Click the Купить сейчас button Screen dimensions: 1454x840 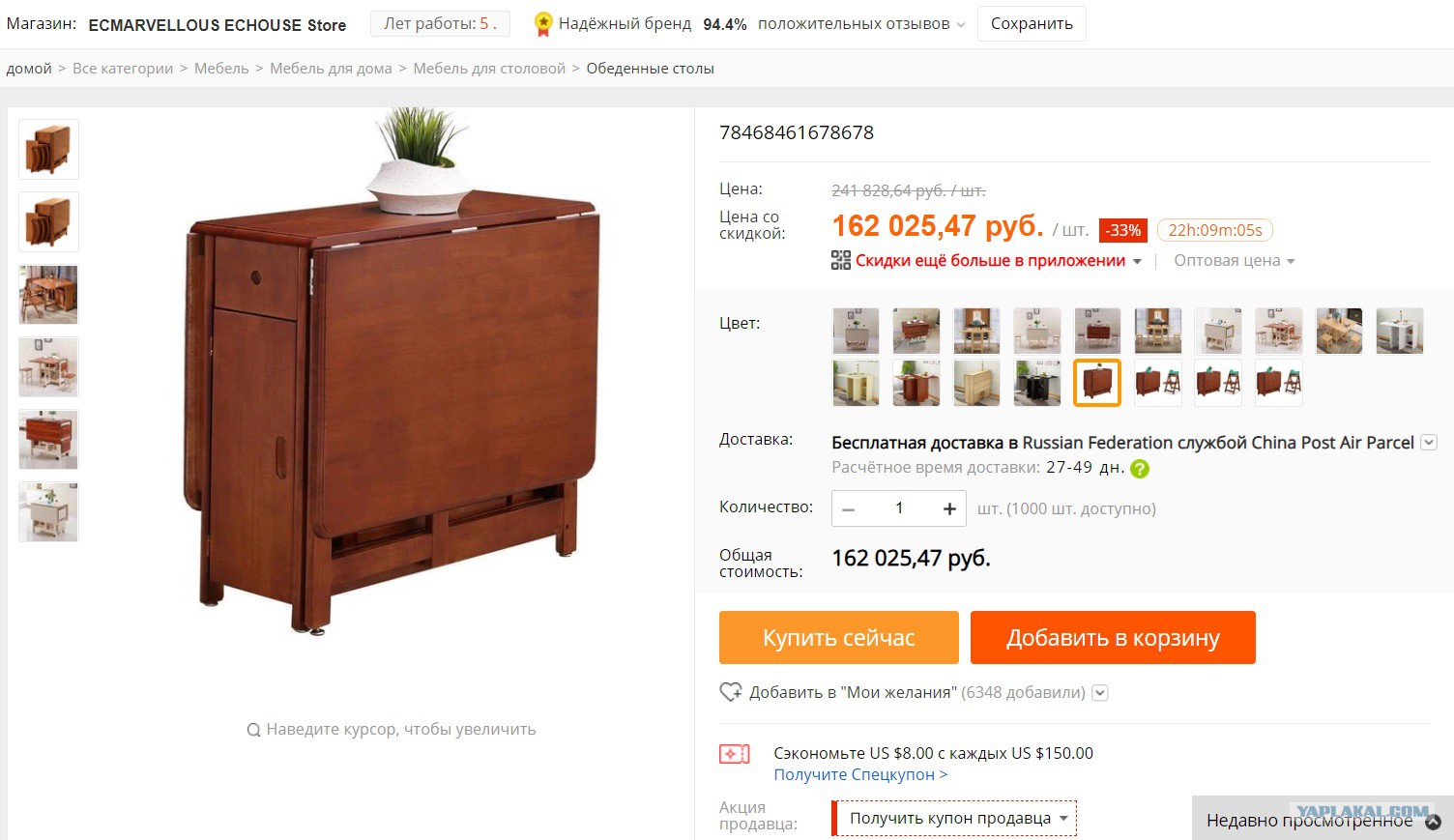click(x=839, y=637)
